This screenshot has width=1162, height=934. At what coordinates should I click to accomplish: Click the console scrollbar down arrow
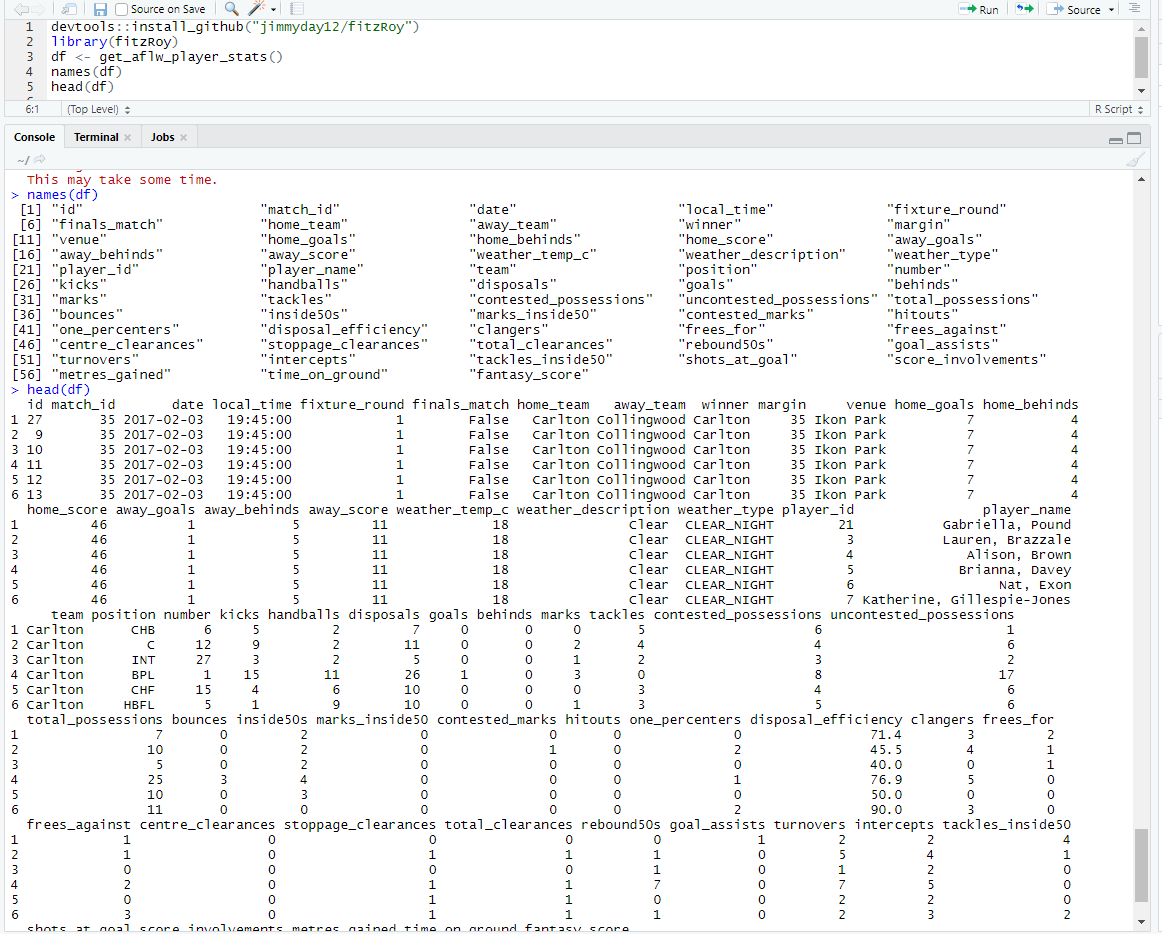click(1141, 921)
